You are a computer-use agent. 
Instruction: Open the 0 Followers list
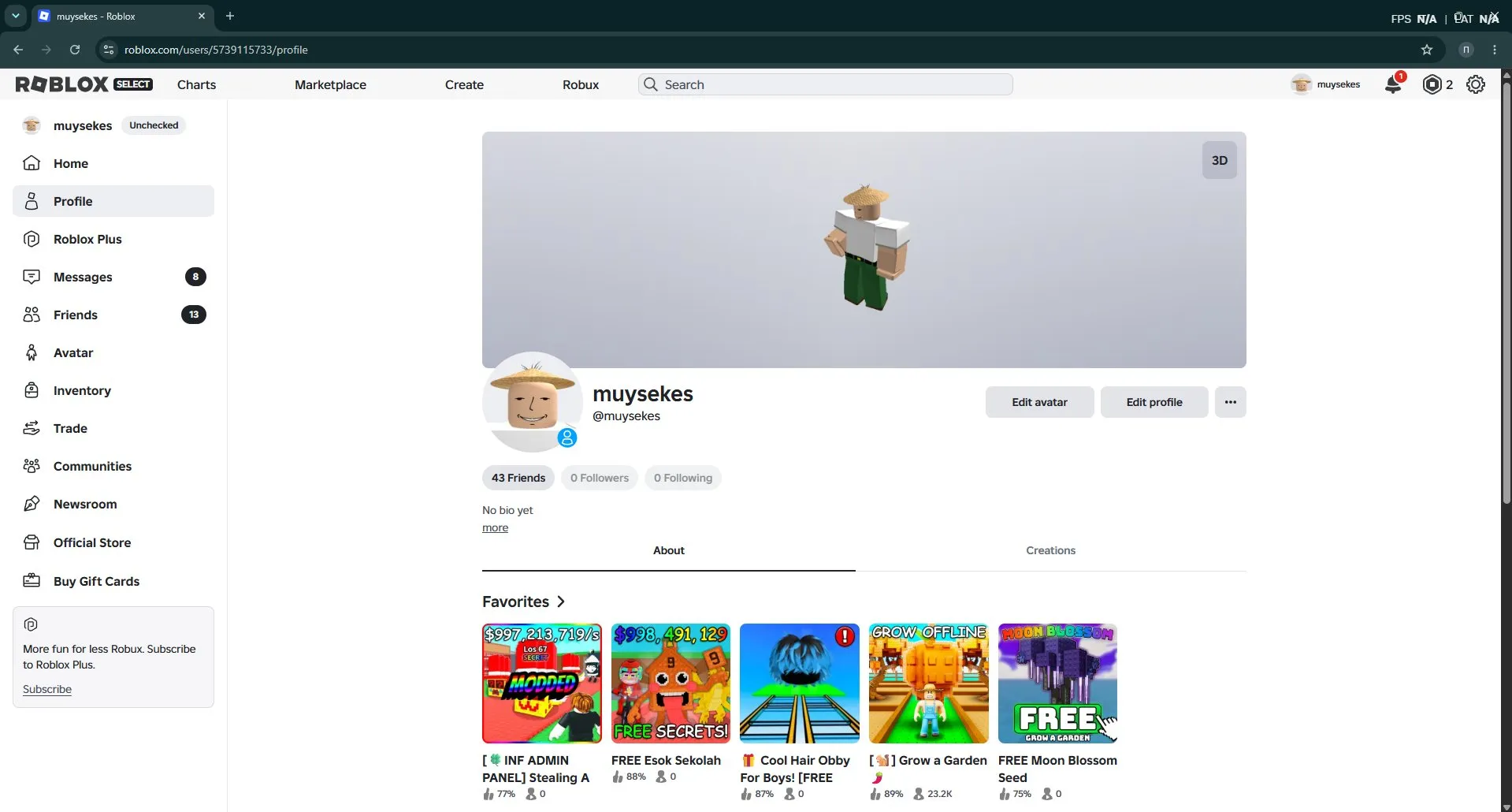coord(600,478)
